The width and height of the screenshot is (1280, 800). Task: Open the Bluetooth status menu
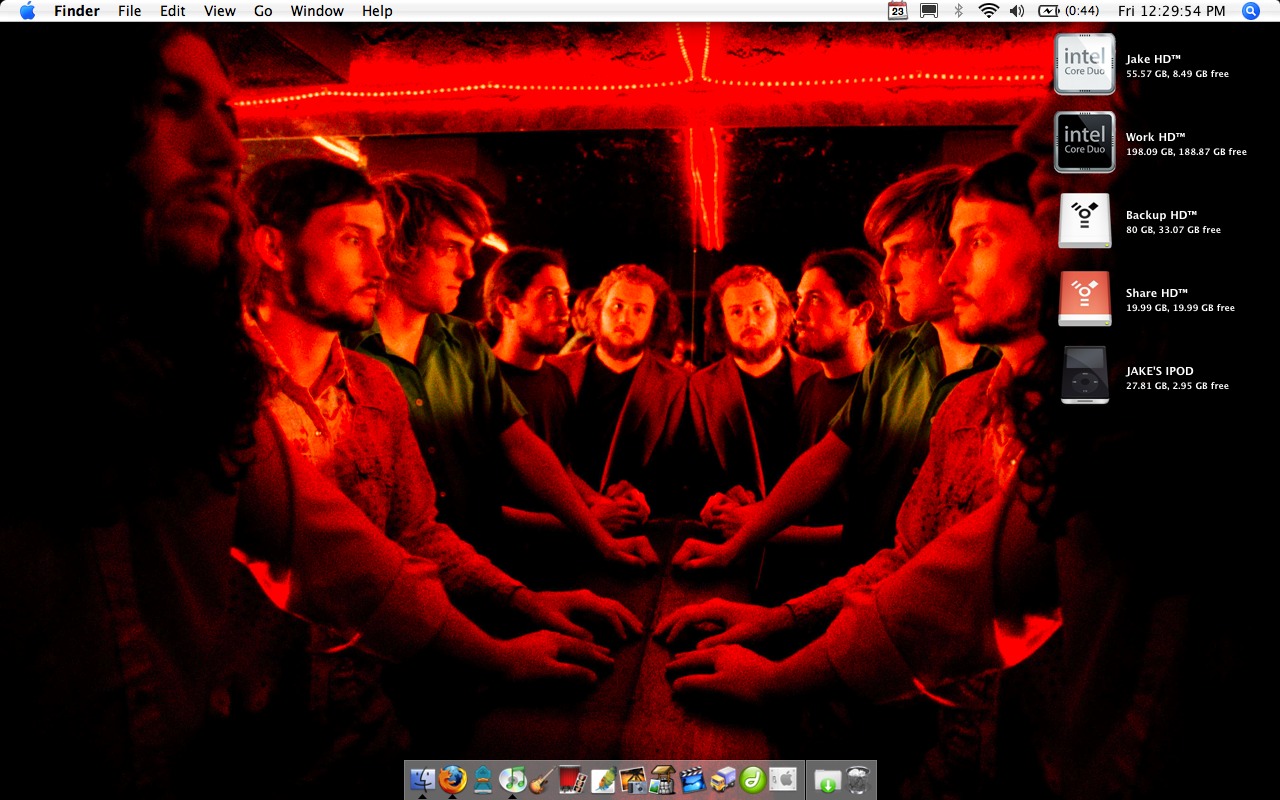[x=958, y=11]
